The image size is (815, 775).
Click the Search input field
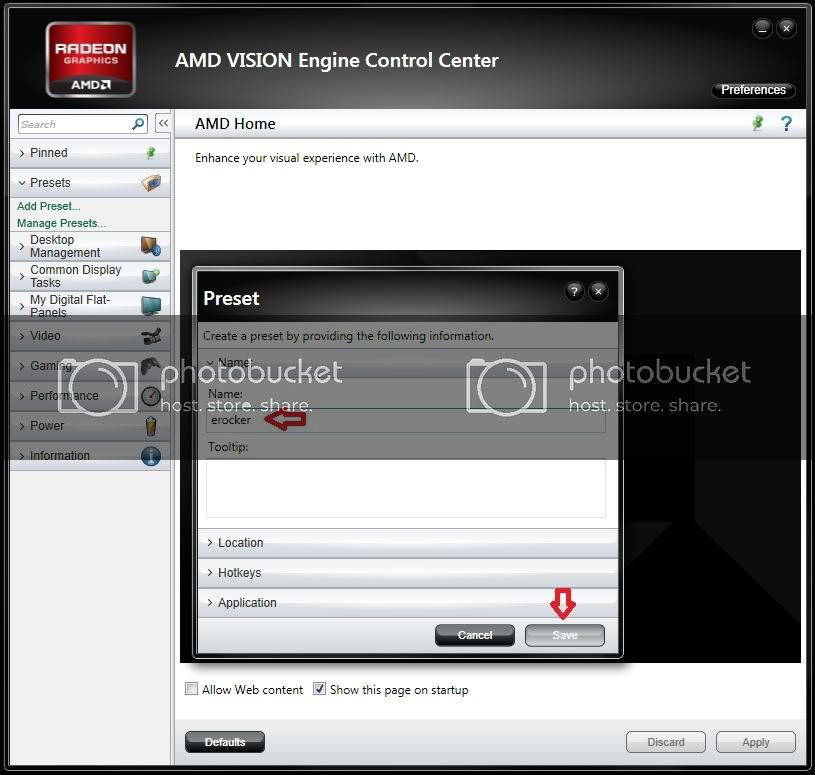83,124
